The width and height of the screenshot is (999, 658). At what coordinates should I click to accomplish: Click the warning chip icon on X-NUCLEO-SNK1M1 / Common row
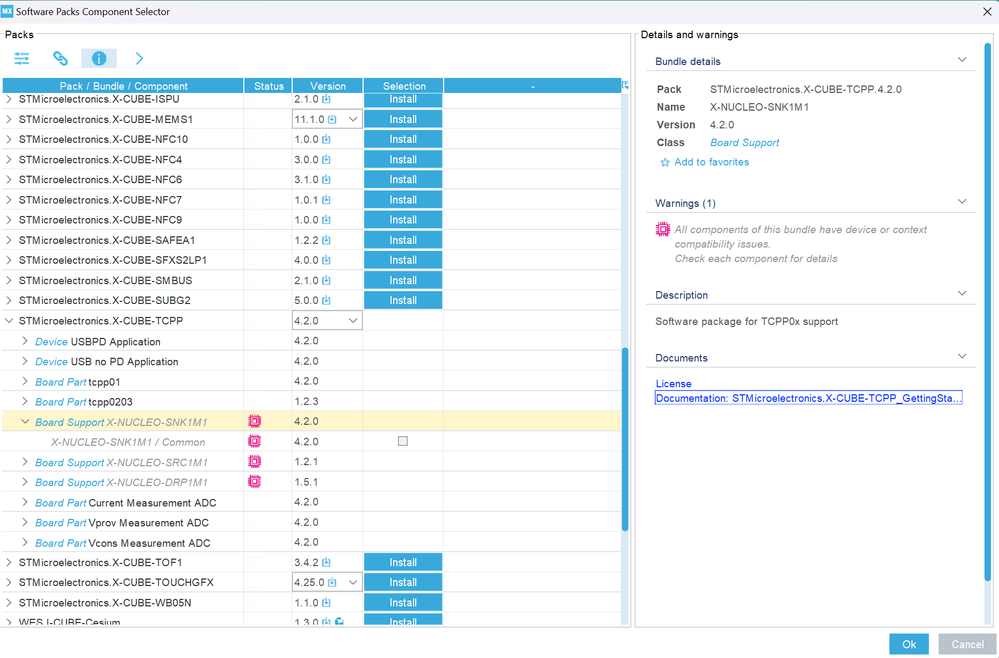tap(254, 441)
